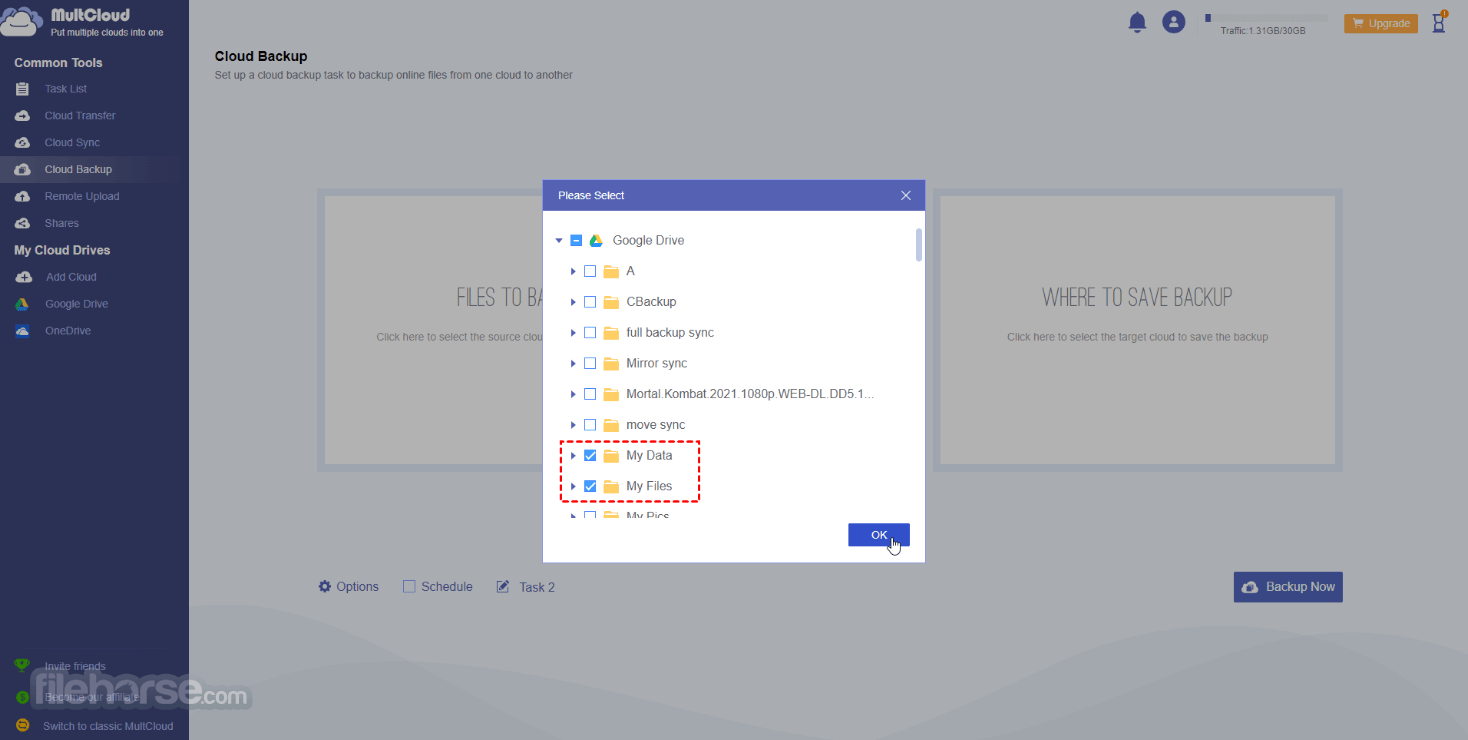Click the Backup Now button
The height and width of the screenshot is (740, 1468).
coord(1288,587)
